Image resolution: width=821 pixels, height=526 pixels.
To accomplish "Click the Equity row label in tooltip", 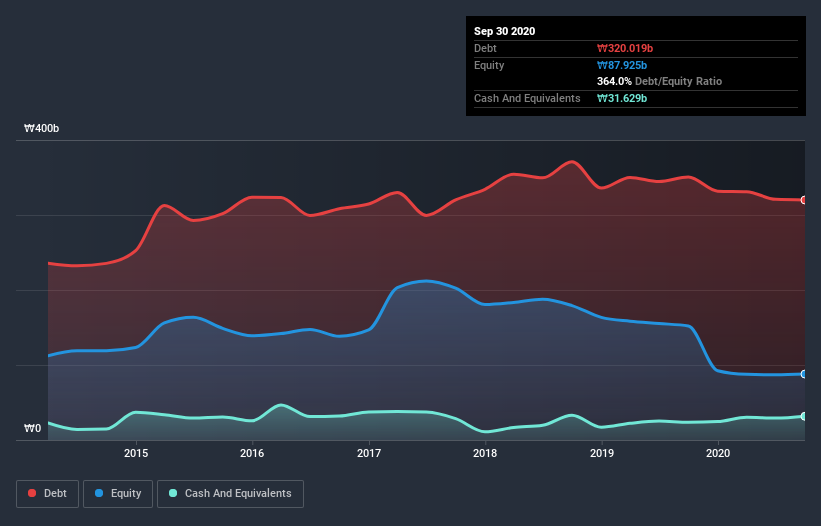I will click(489, 65).
